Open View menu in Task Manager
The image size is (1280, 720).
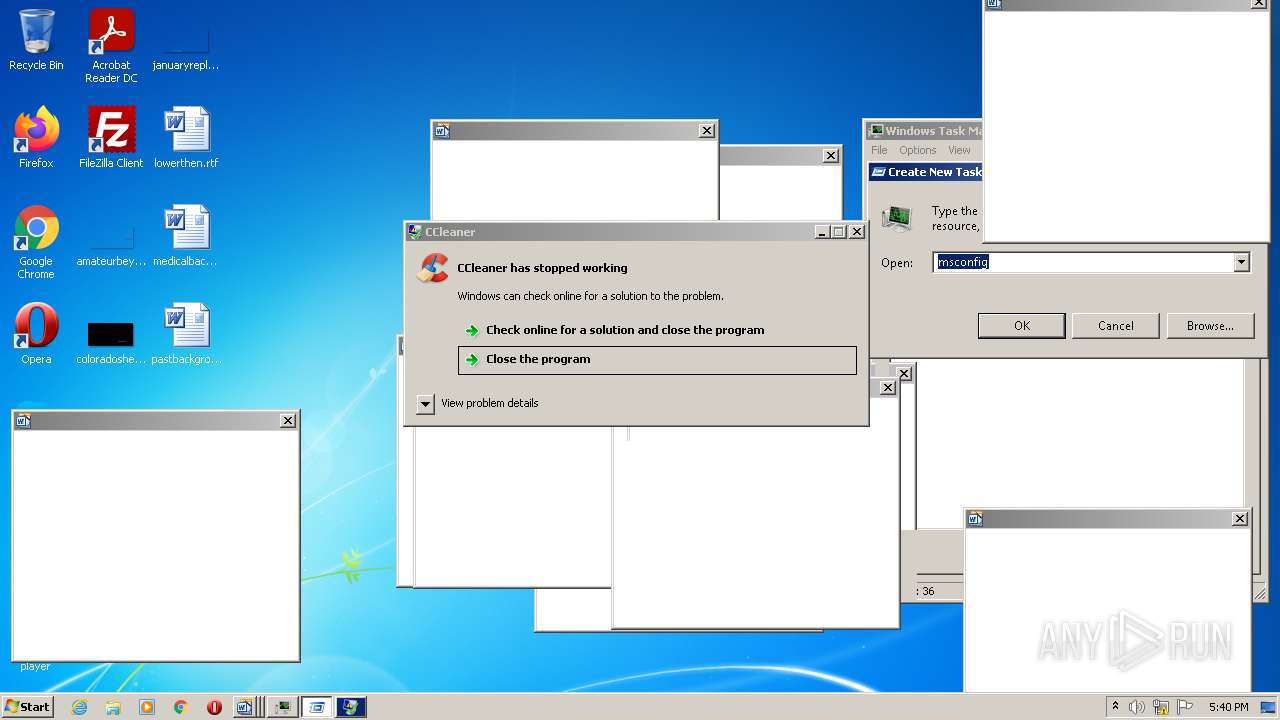(959, 150)
